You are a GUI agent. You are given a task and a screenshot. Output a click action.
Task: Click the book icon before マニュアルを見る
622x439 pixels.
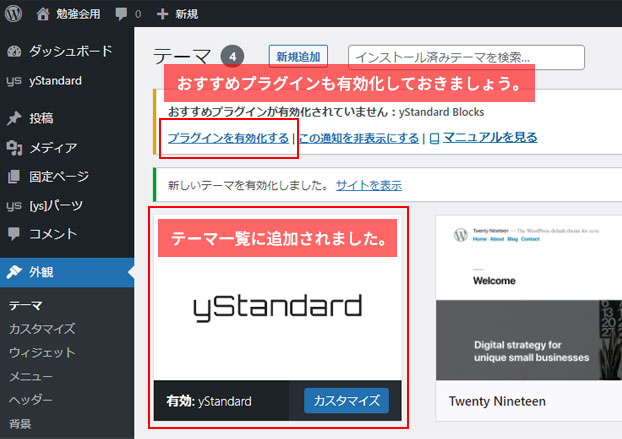coord(434,138)
